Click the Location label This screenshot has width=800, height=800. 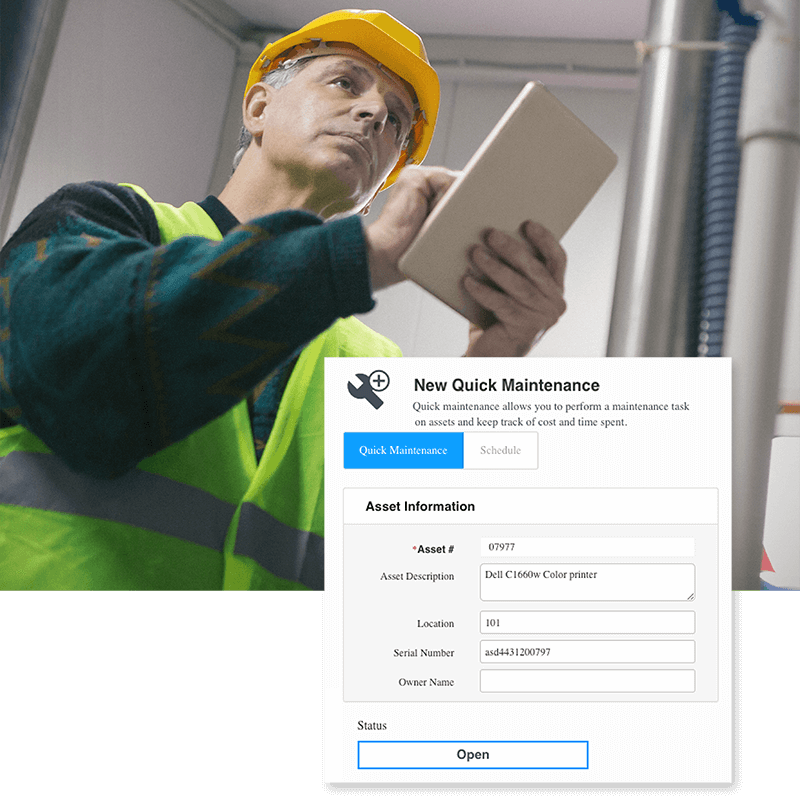click(435, 624)
